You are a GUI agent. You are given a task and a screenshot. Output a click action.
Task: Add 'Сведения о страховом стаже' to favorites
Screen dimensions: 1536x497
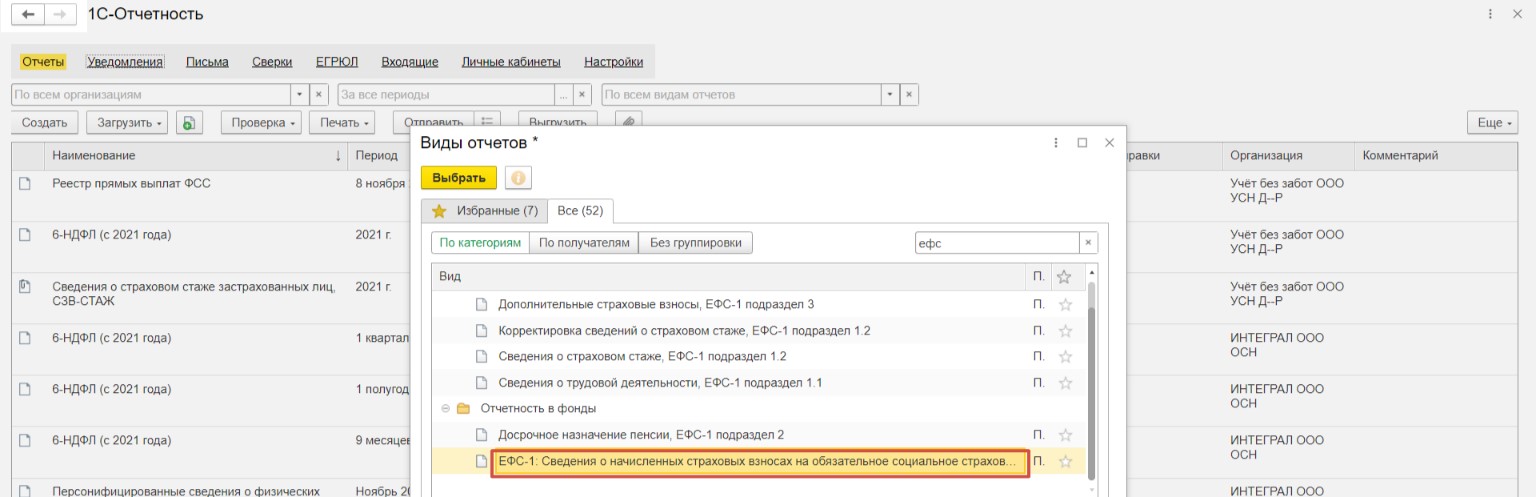[1064, 357]
